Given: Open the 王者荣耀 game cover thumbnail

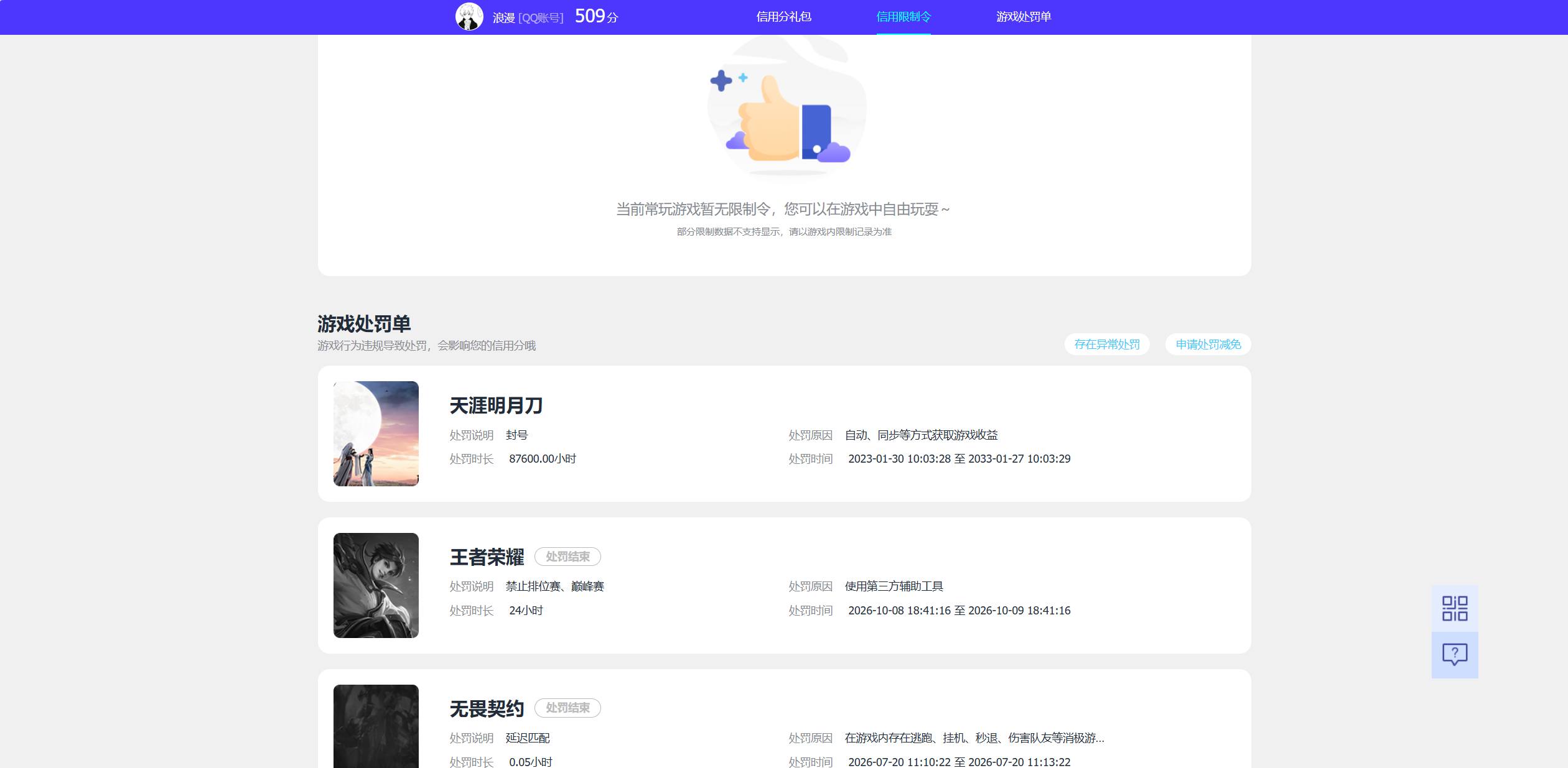Looking at the screenshot, I should point(376,585).
